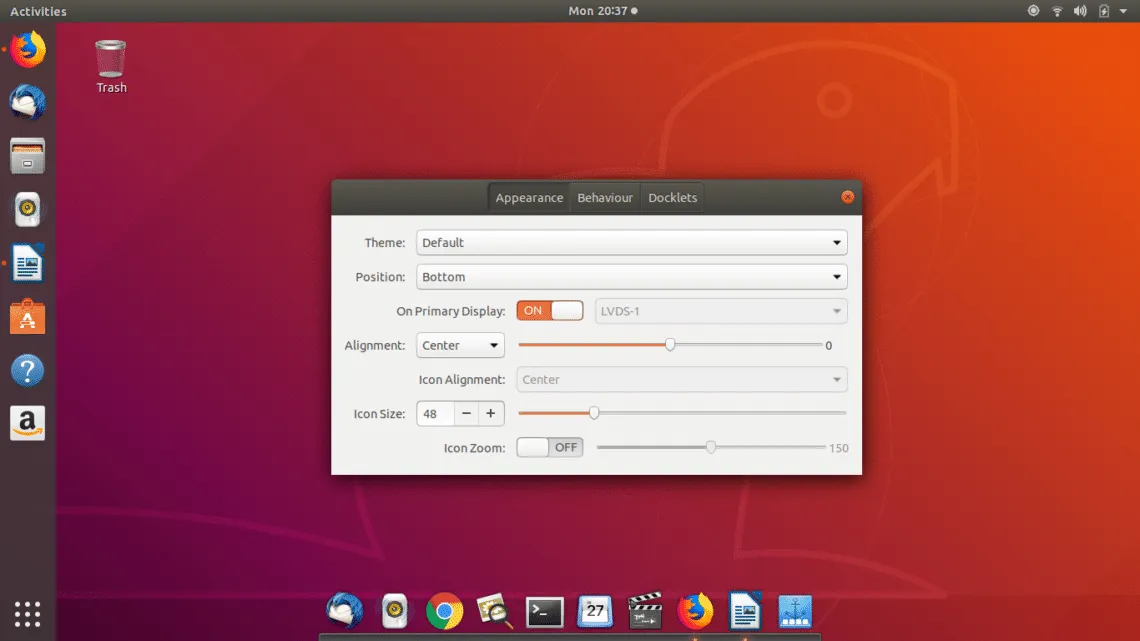Click the Plank anchor icon in dock
The image size is (1140, 641).
coord(795,611)
